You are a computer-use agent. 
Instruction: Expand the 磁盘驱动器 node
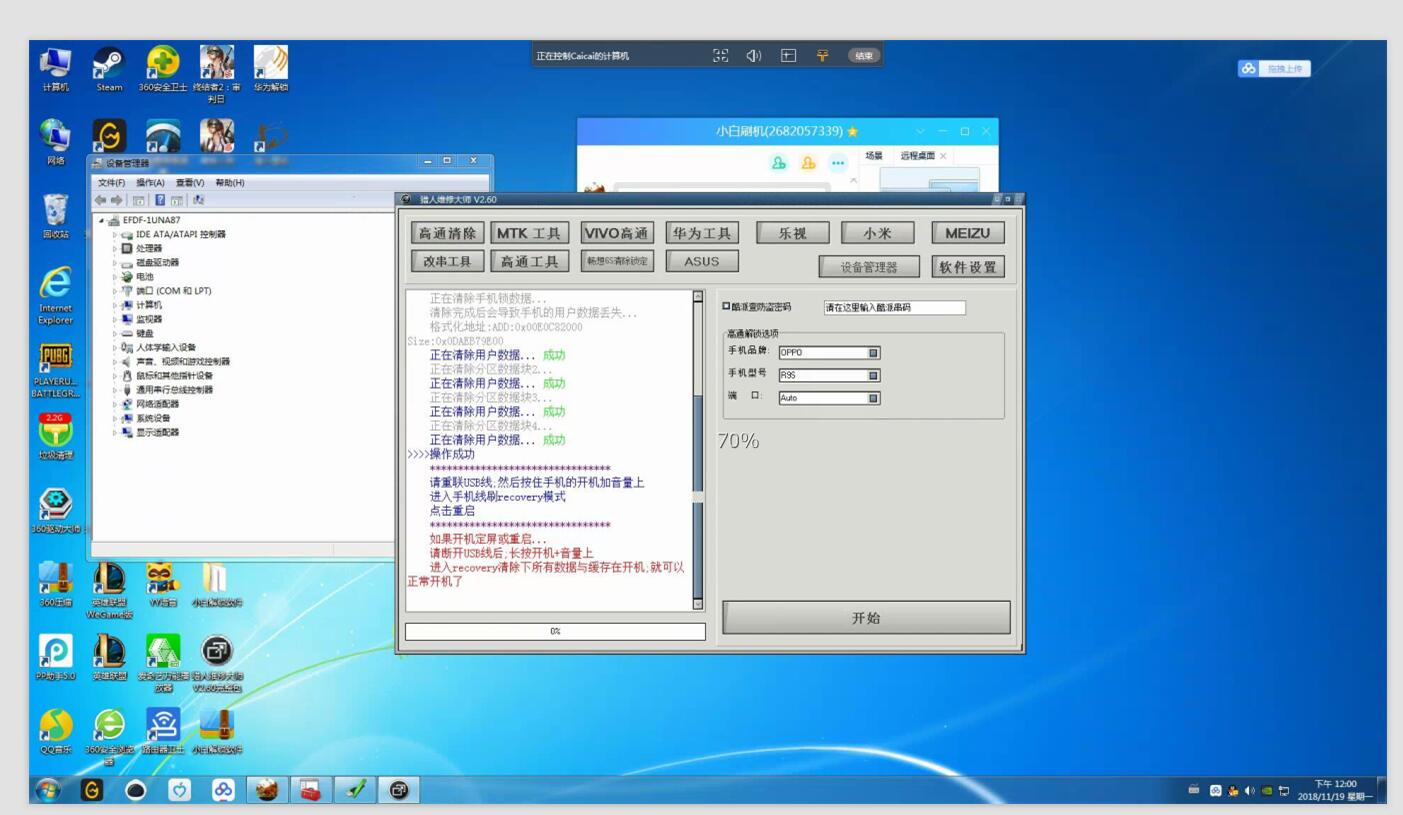(x=115, y=262)
